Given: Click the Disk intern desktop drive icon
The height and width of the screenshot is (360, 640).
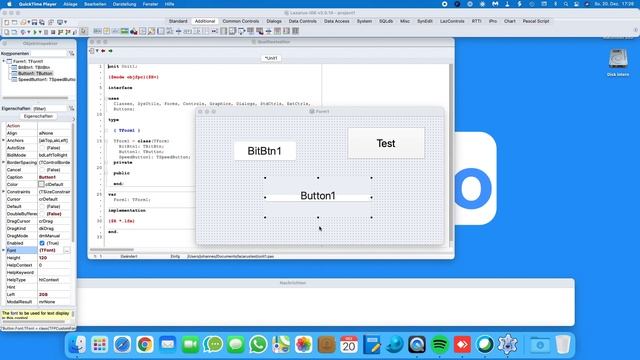Looking at the screenshot, I should point(618,59).
